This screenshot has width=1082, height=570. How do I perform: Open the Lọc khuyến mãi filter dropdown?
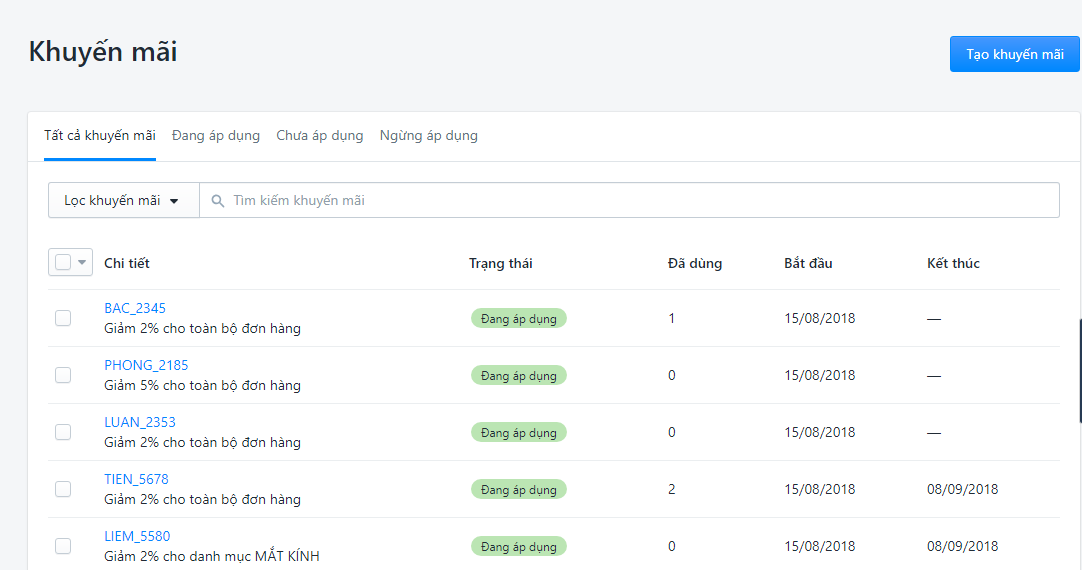pyautogui.click(x=123, y=200)
